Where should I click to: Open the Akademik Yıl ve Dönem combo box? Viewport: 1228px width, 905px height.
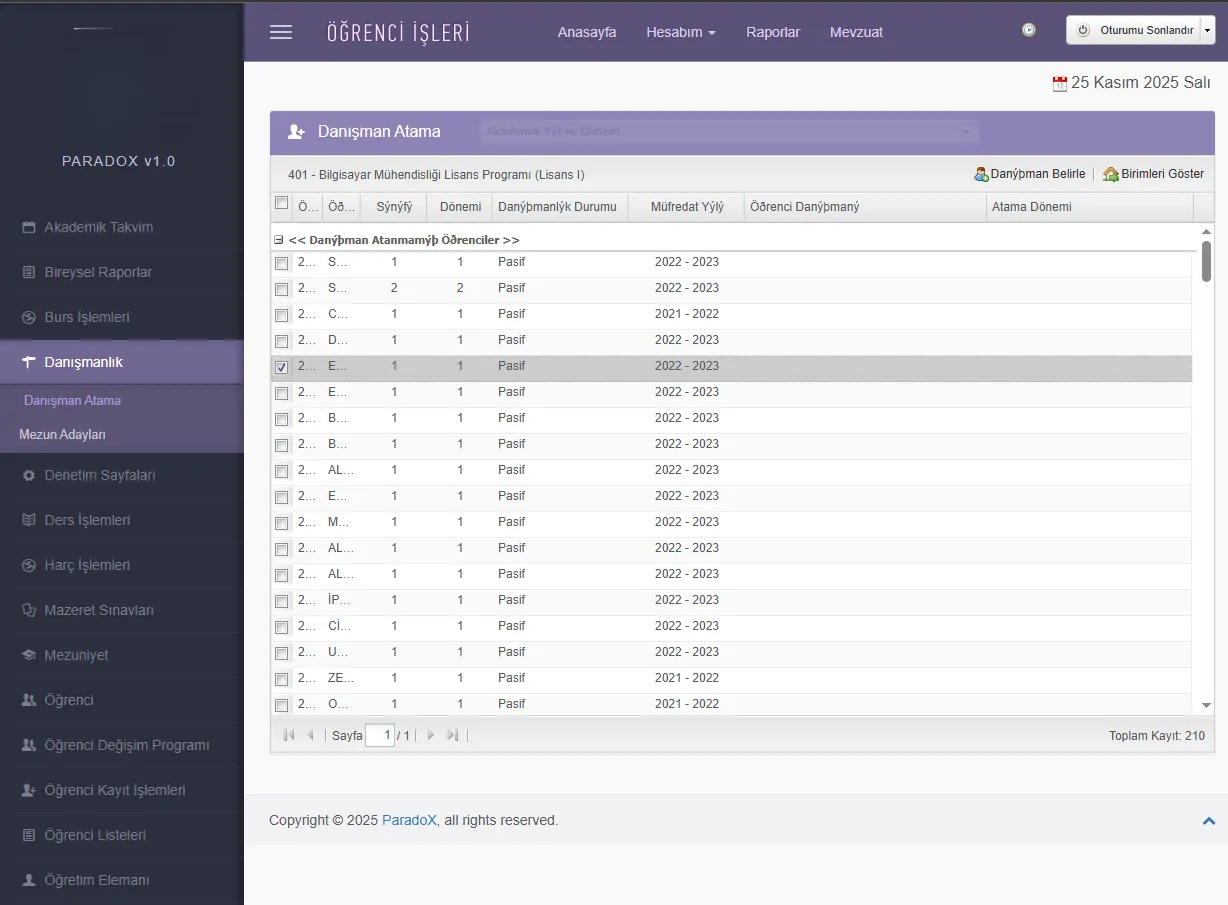coord(730,132)
